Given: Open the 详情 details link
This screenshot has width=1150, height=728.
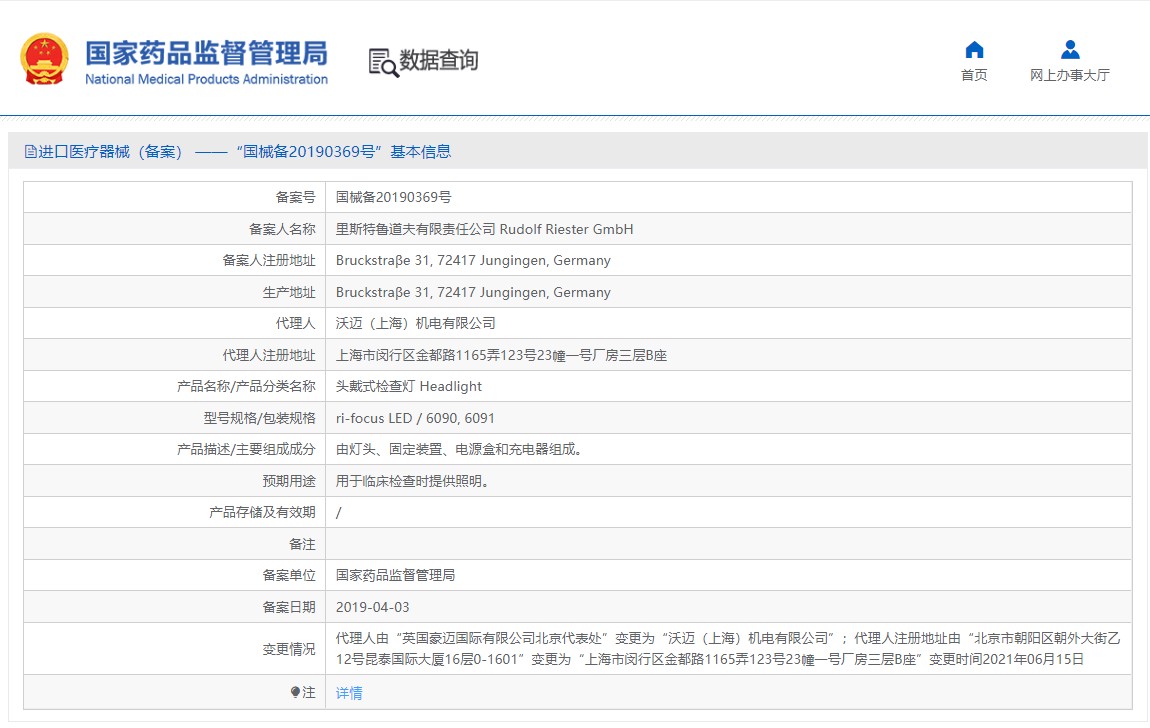Looking at the screenshot, I should pyautogui.click(x=349, y=693).
